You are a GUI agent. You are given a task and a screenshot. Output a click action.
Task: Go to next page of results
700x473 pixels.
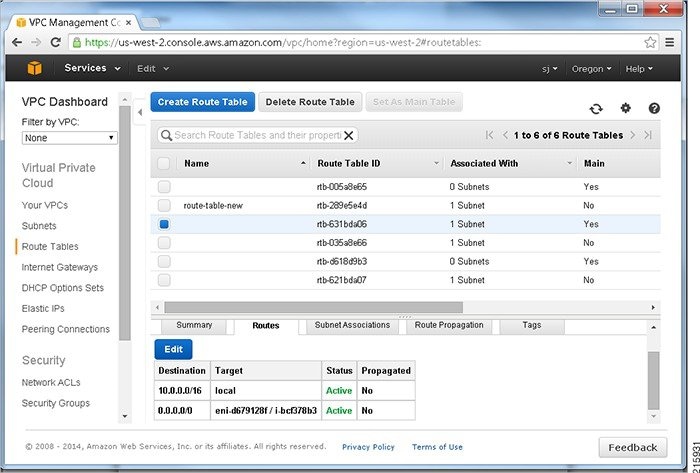coord(633,135)
